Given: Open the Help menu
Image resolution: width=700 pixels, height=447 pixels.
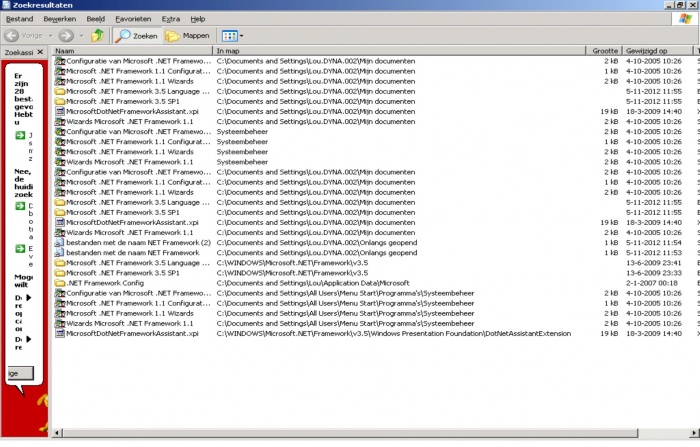Looking at the screenshot, I should [x=198, y=19].
